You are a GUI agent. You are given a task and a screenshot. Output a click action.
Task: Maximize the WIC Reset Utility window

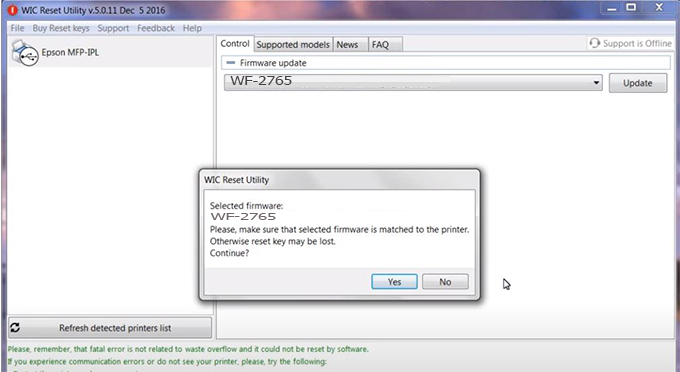tap(631, 7)
